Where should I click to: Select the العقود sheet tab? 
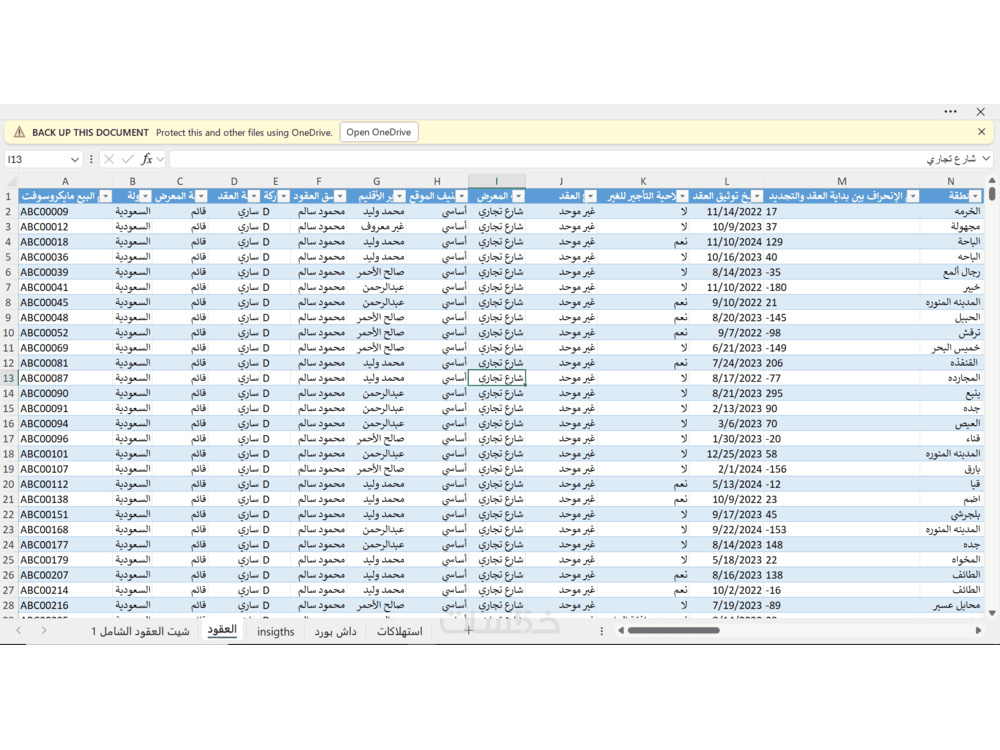tap(222, 631)
